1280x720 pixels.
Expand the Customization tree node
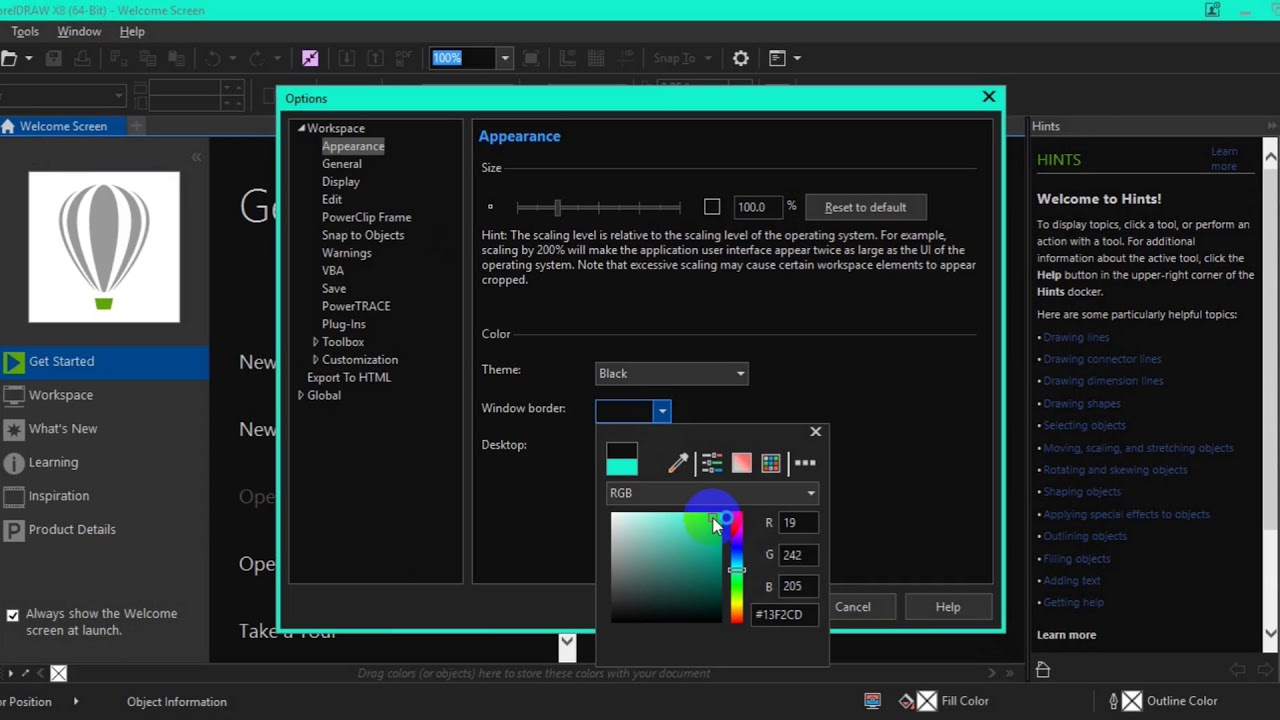click(315, 360)
